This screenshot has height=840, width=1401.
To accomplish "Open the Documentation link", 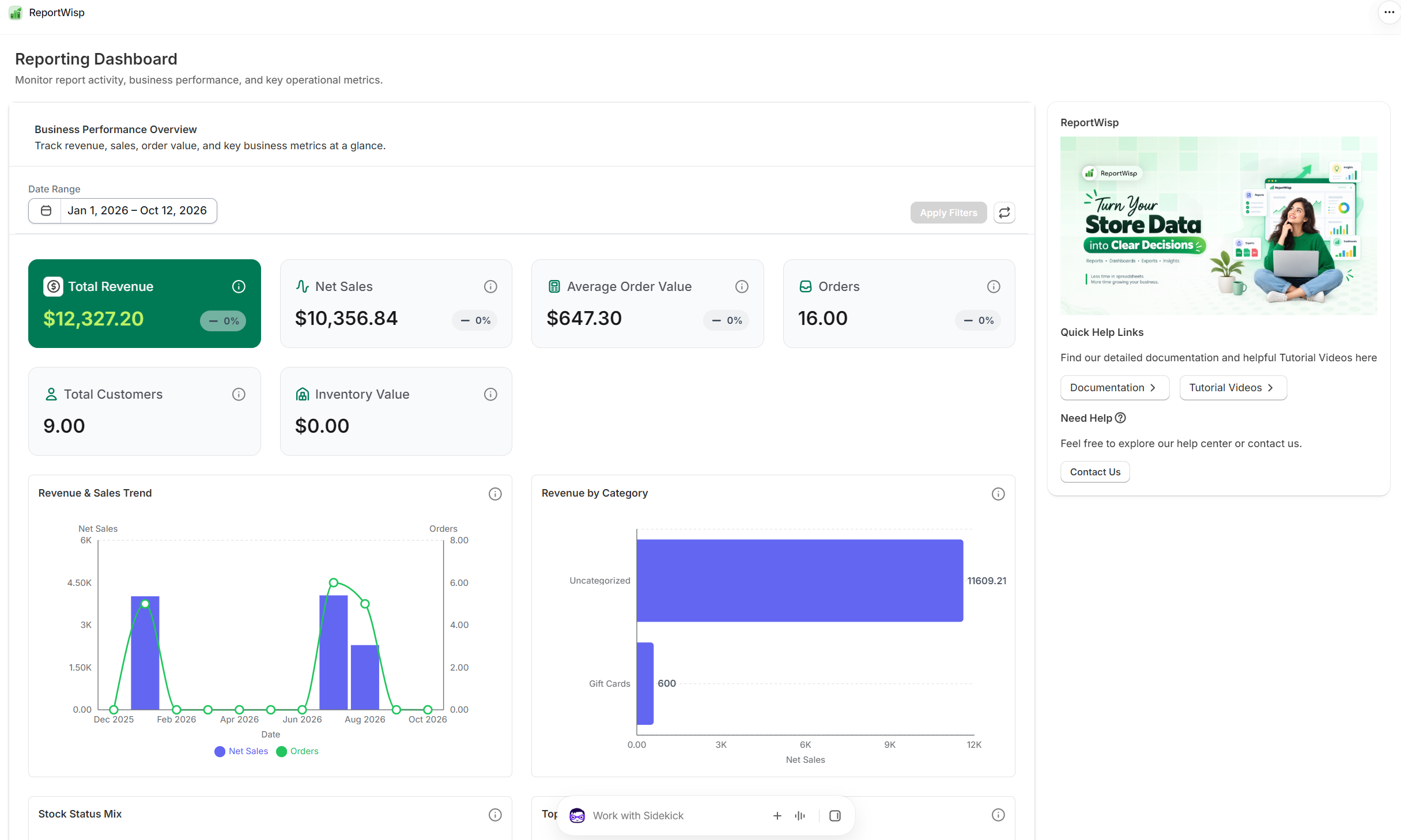I will [x=1115, y=388].
